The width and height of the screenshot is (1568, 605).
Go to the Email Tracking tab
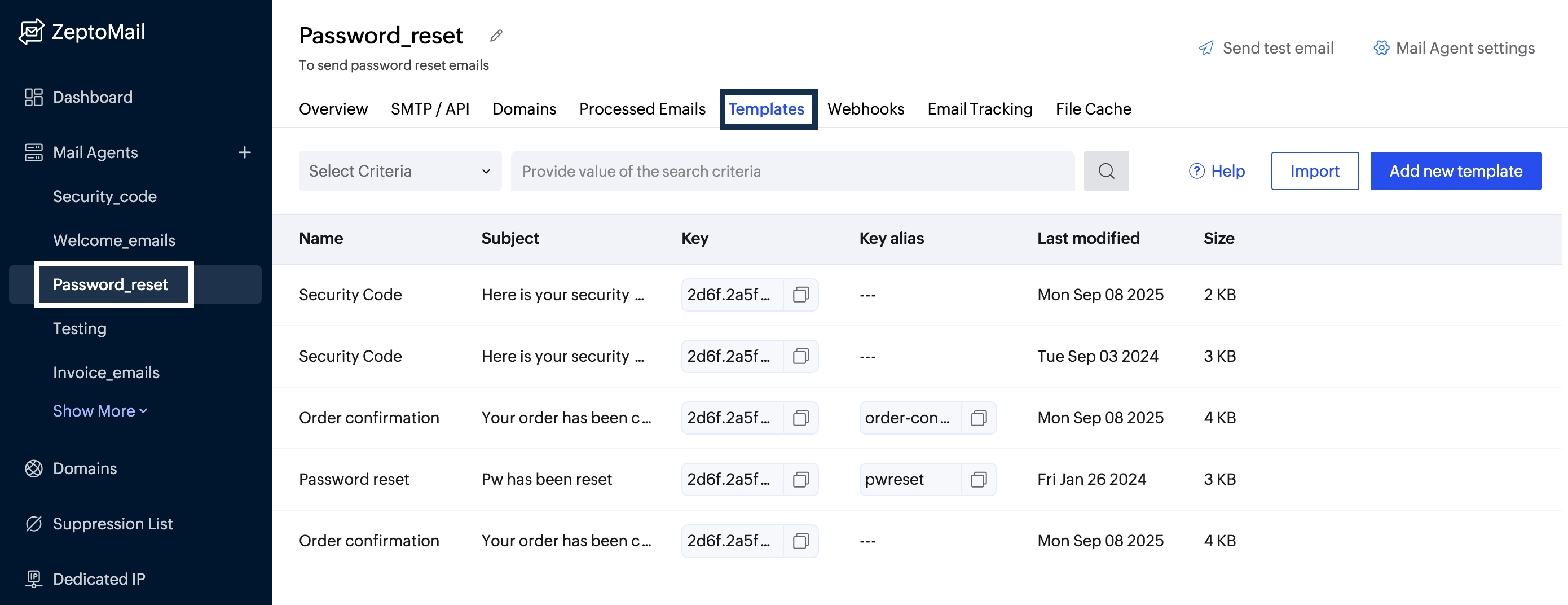tap(979, 109)
